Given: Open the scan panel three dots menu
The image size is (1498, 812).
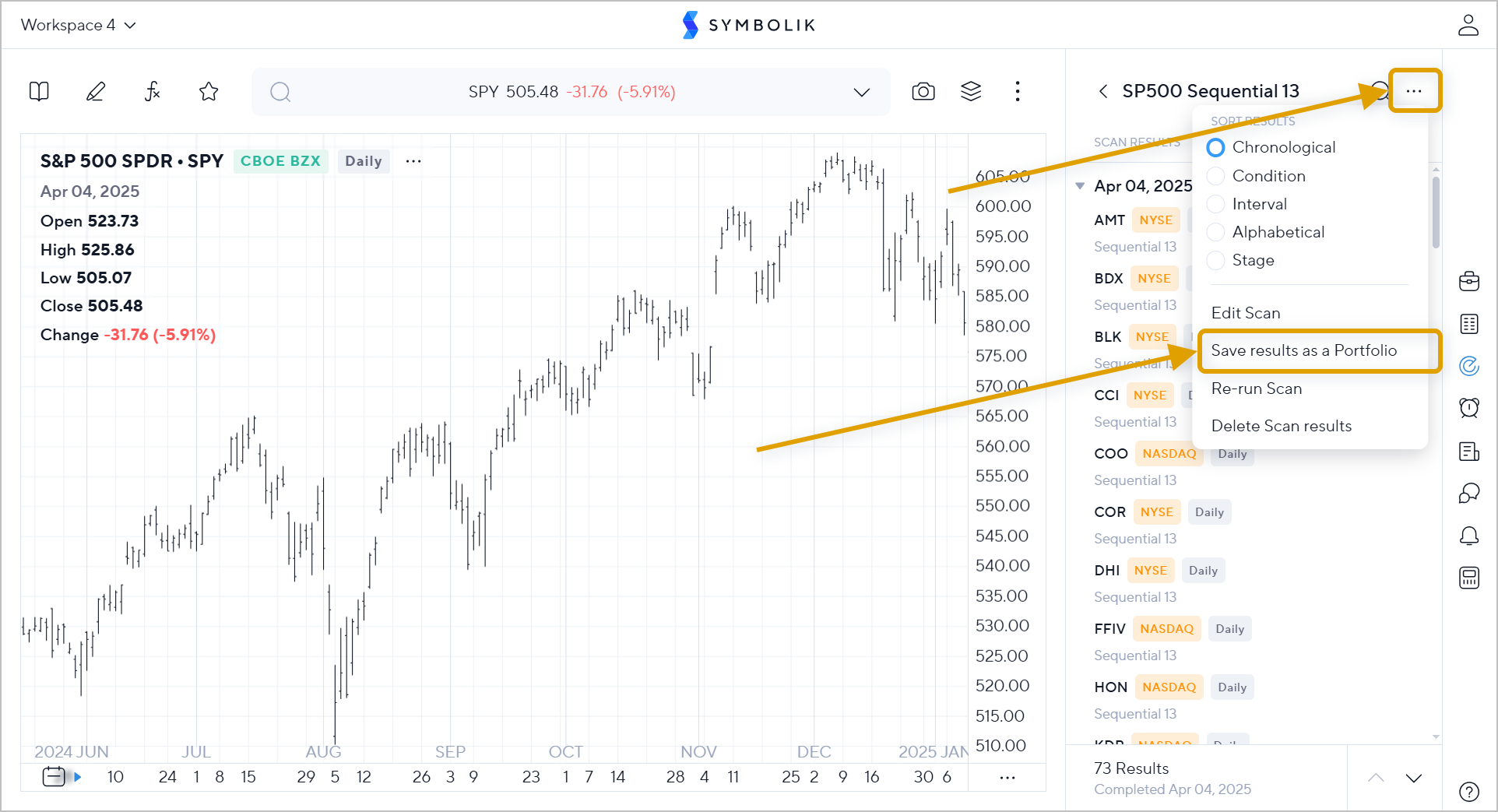Looking at the screenshot, I should pos(1414,91).
